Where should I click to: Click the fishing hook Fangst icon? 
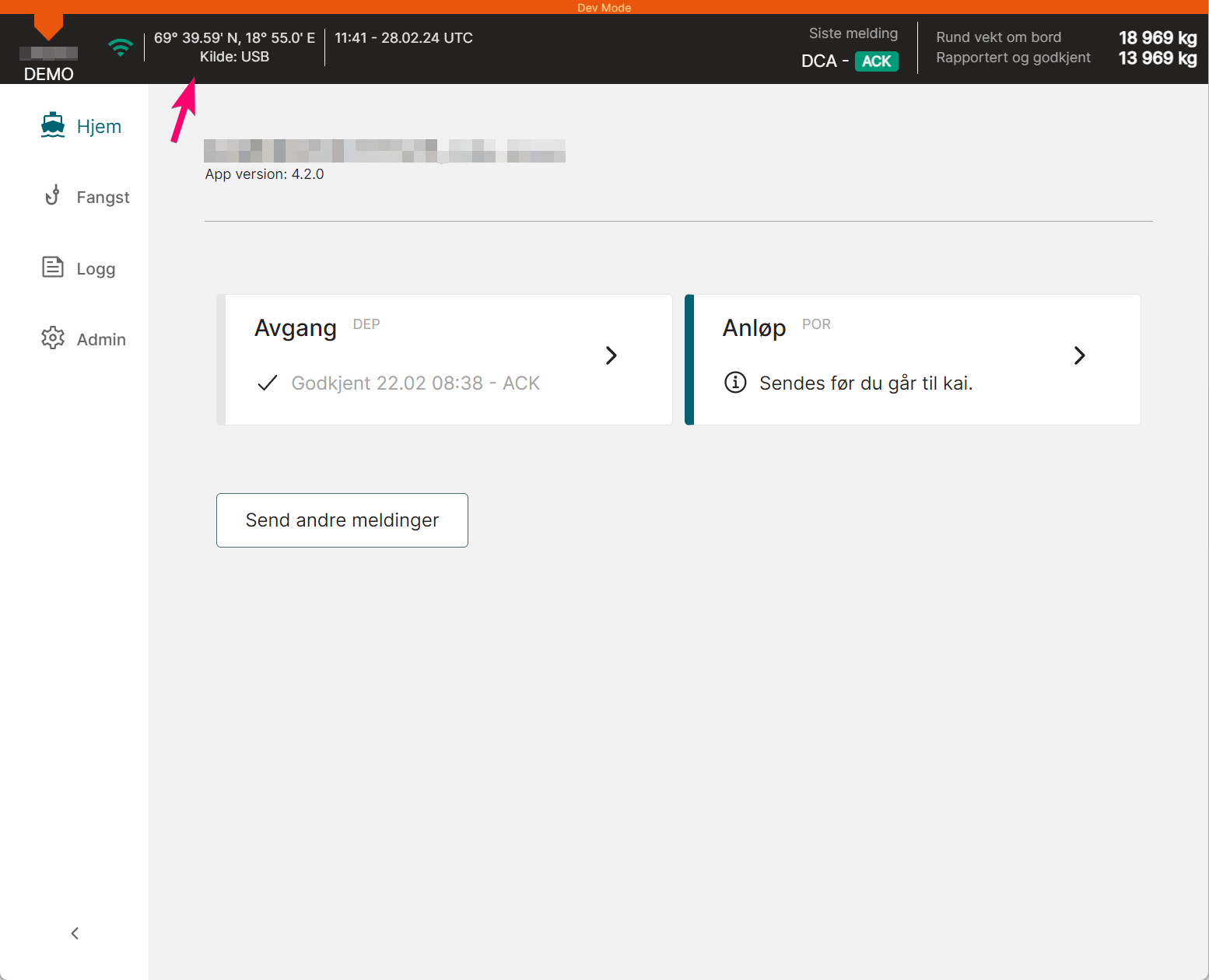coord(52,195)
